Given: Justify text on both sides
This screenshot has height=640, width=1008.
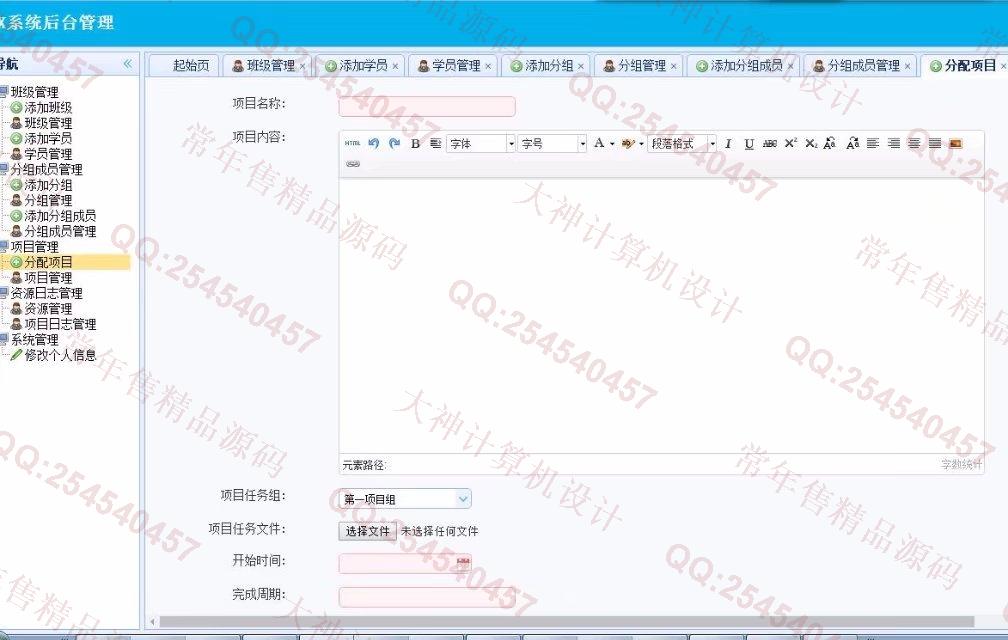Looking at the screenshot, I should pyautogui.click(x=935, y=143).
